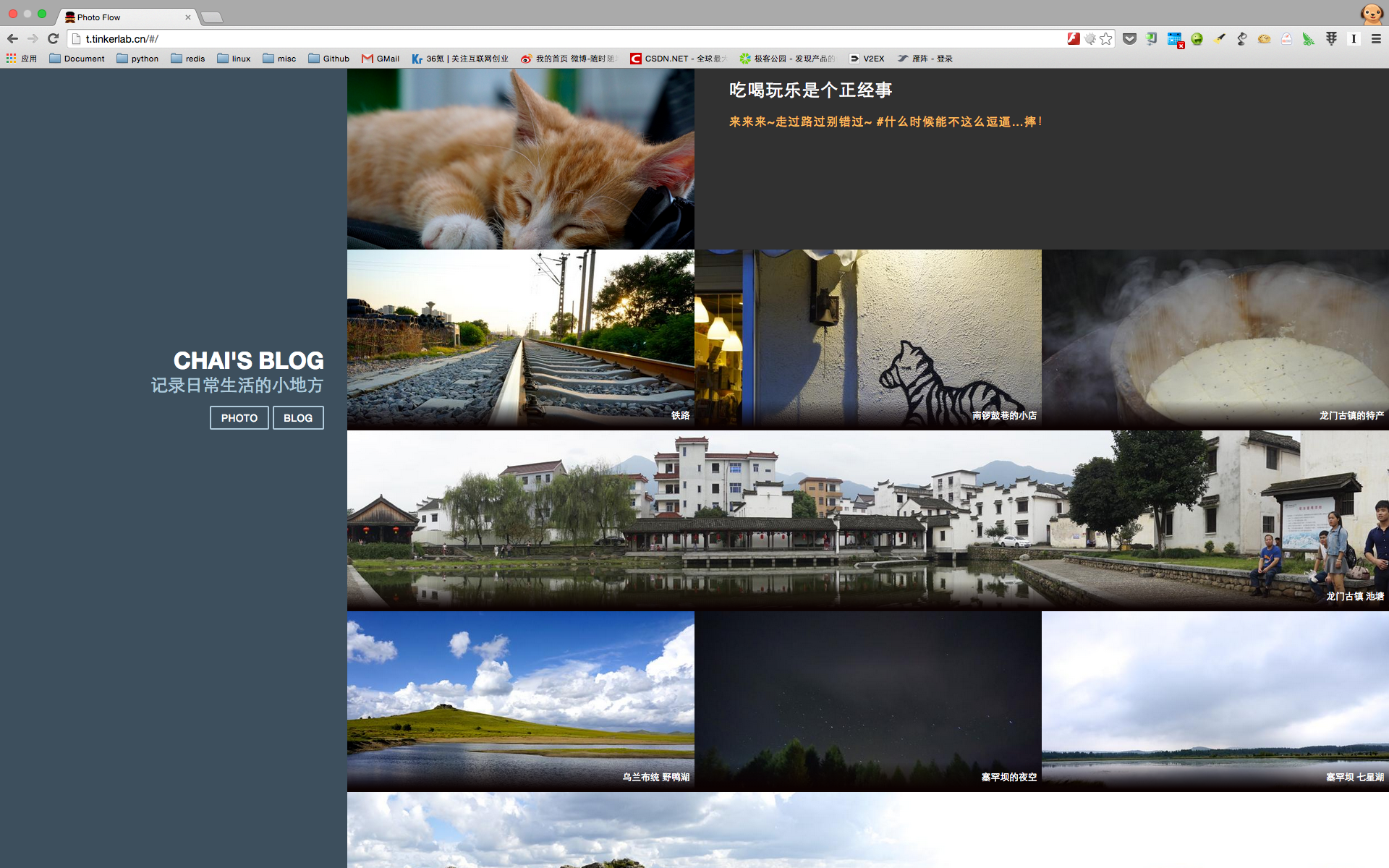Click the Flash plugin icon in address bar
Screen dimensions: 1389x868
tap(1074, 39)
